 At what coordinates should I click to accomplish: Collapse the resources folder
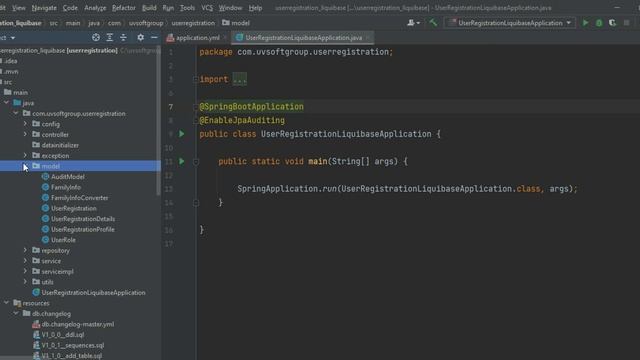coord(6,303)
